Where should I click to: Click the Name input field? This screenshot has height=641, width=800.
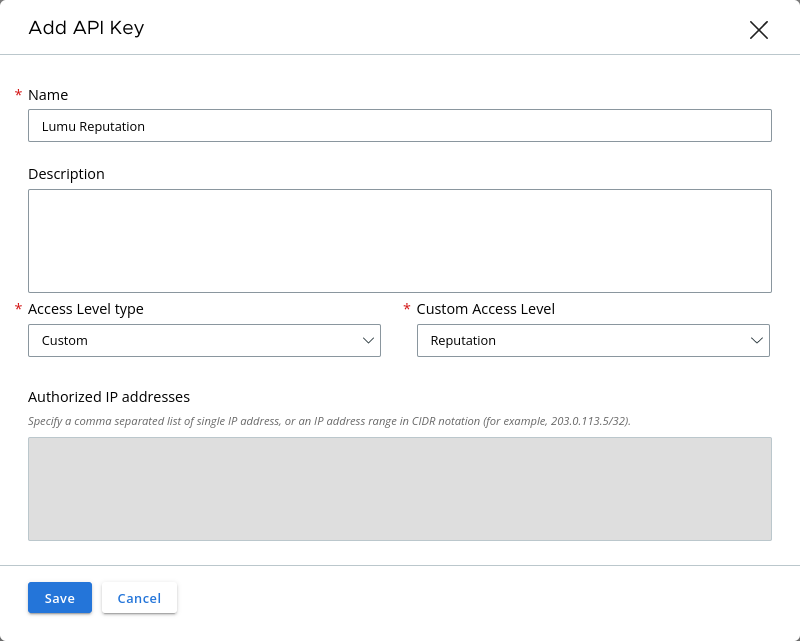pos(400,126)
